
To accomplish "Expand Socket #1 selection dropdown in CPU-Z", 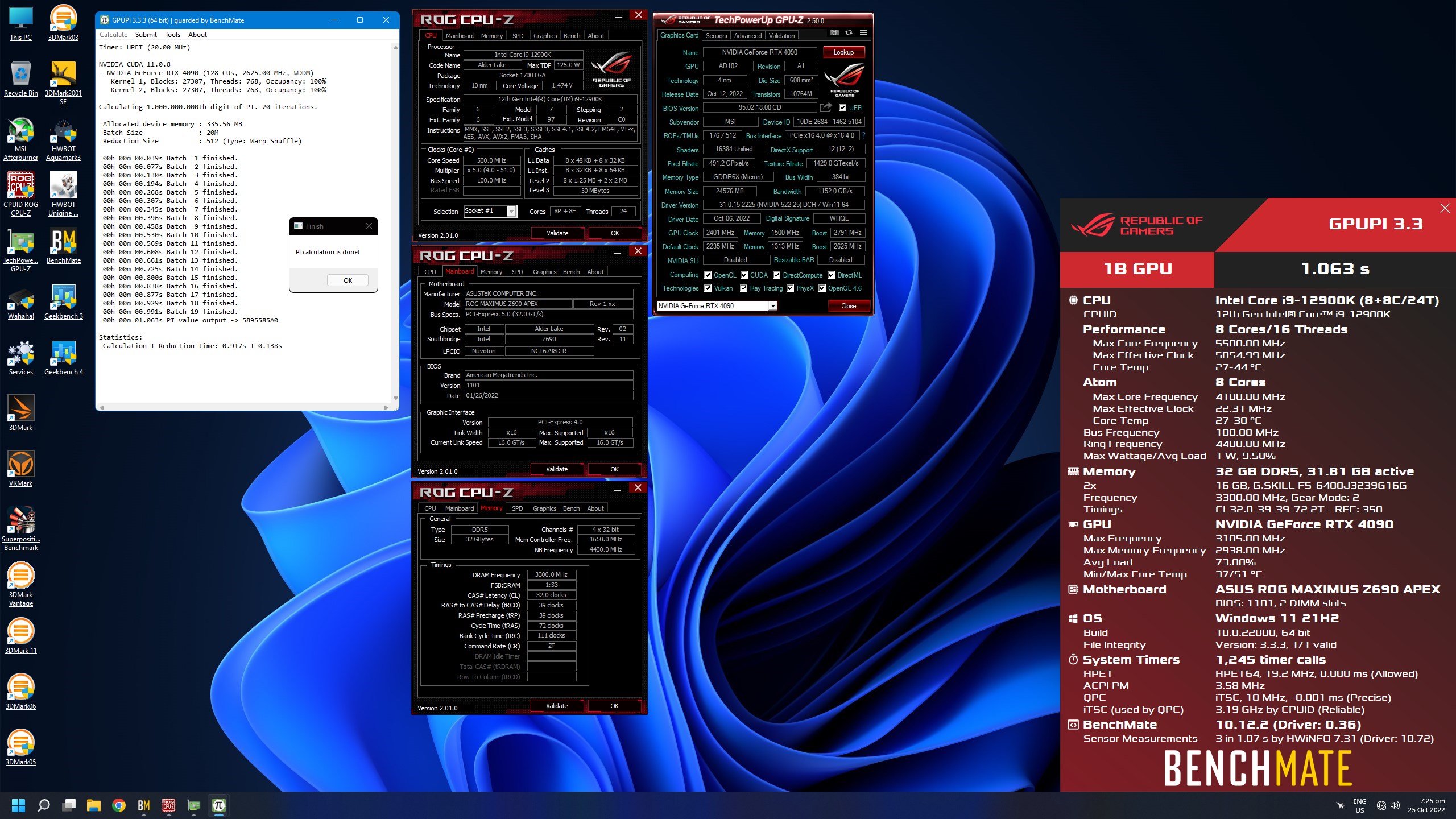I will 511,211.
